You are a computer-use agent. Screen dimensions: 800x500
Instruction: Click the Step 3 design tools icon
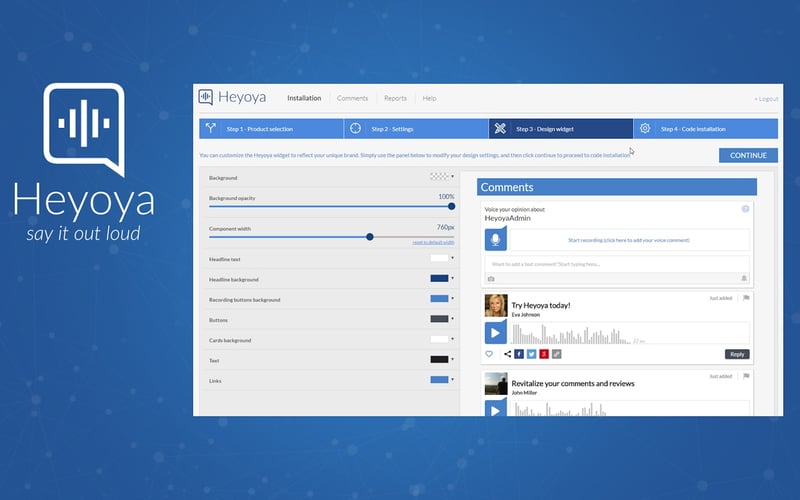[x=500, y=129]
